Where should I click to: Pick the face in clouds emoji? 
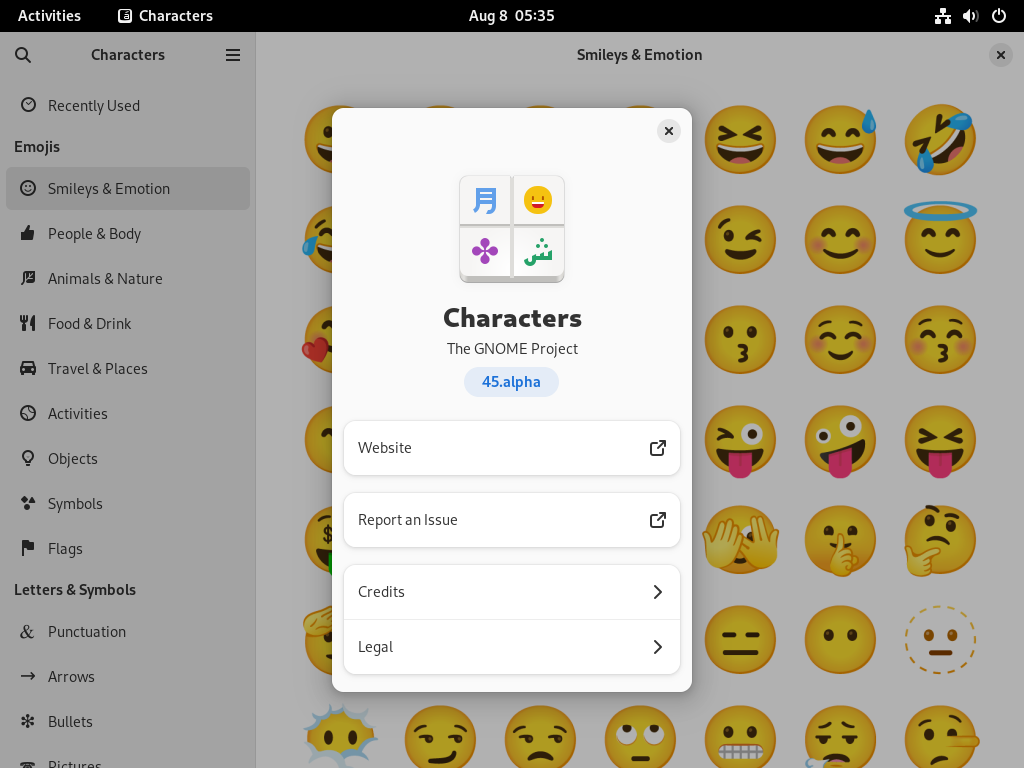point(340,736)
